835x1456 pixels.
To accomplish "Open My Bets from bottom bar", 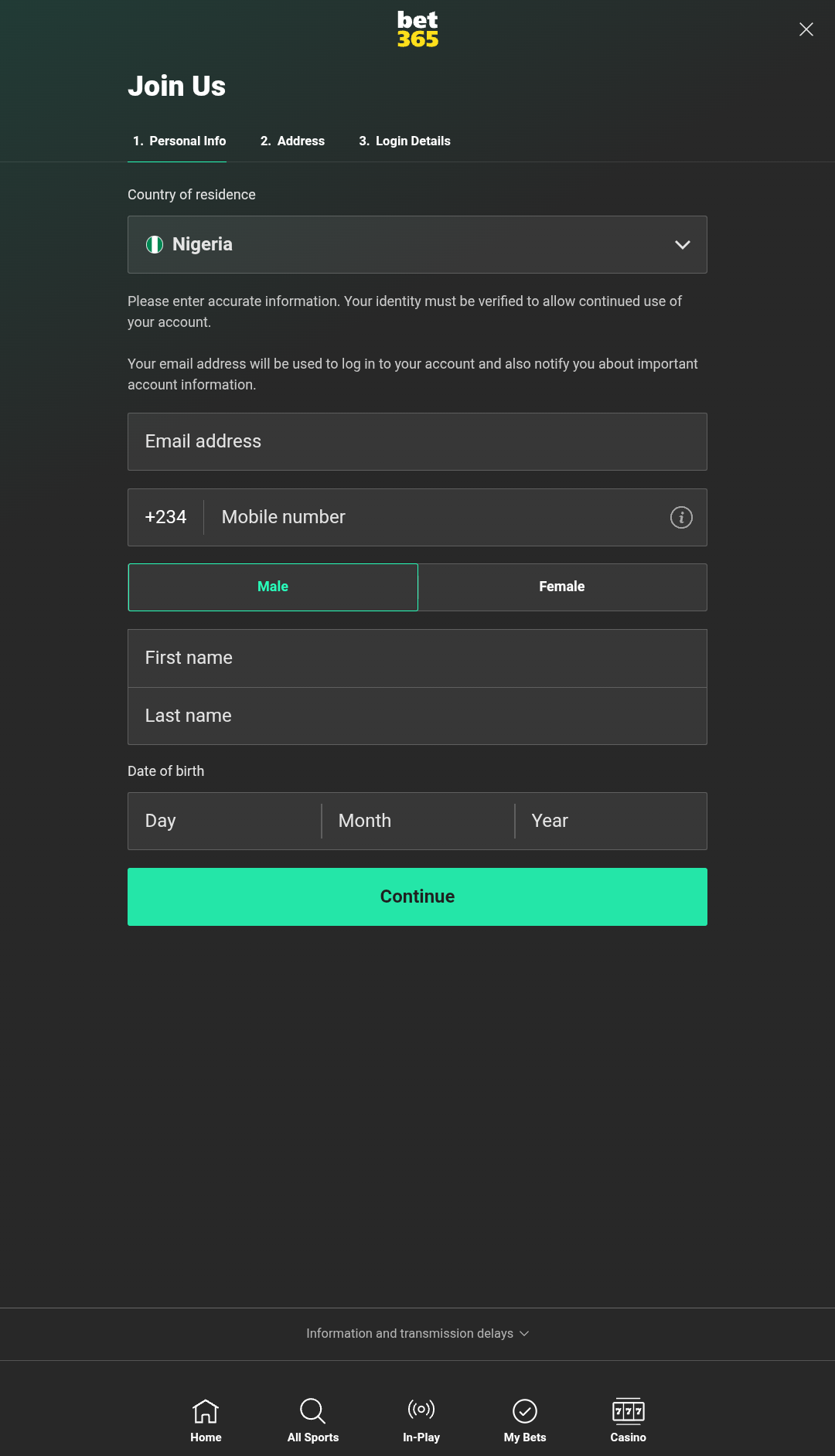I will click(x=524, y=1420).
